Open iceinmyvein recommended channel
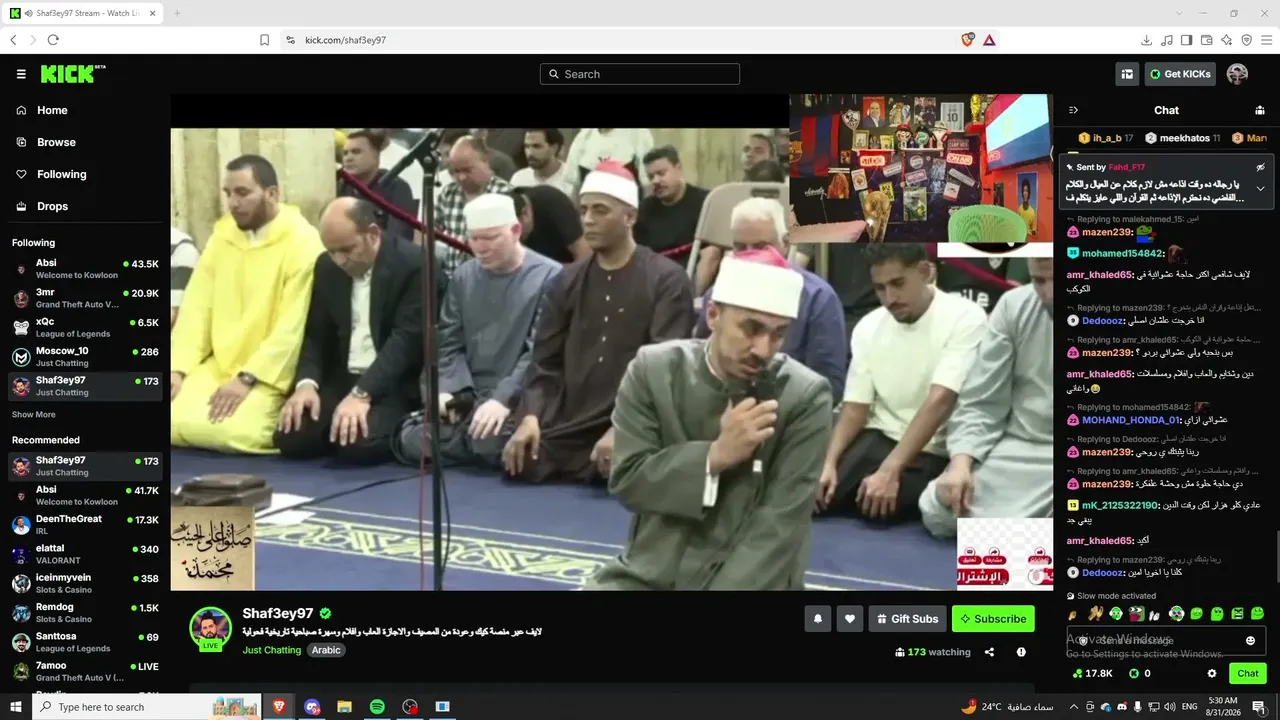The image size is (1280, 720). coord(85,583)
